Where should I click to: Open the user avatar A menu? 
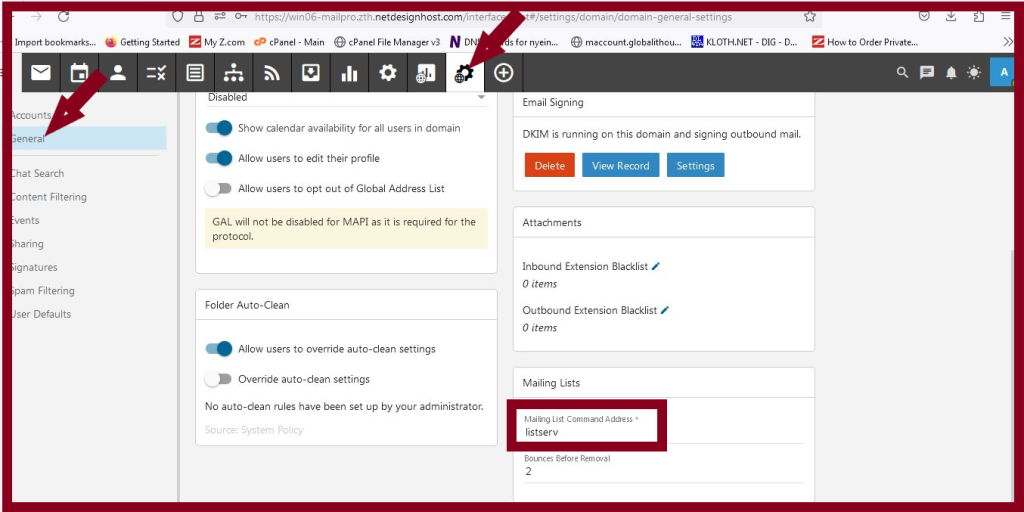(x=1002, y=72)
